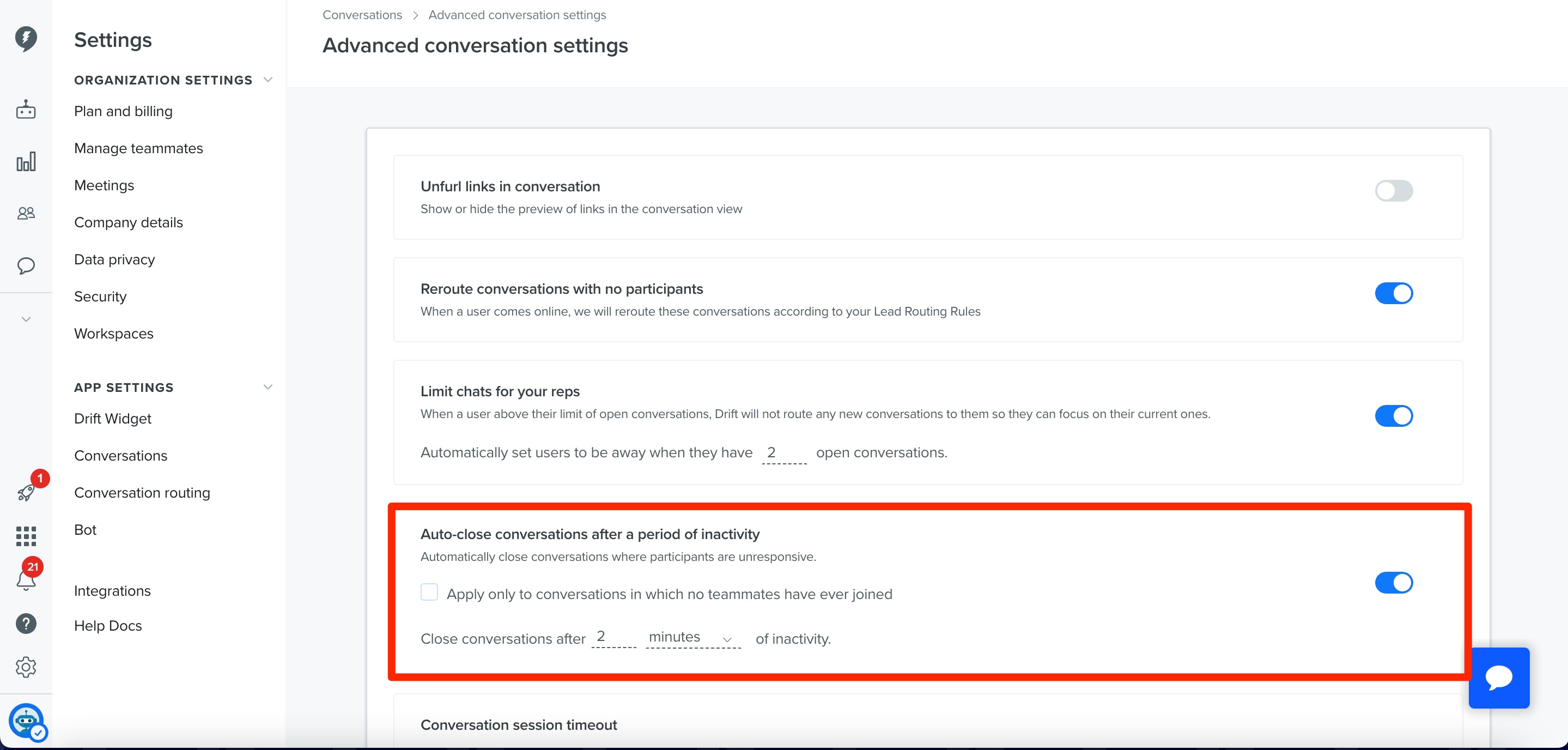
Task: Open Drift Widget settings
Action: 113,419
